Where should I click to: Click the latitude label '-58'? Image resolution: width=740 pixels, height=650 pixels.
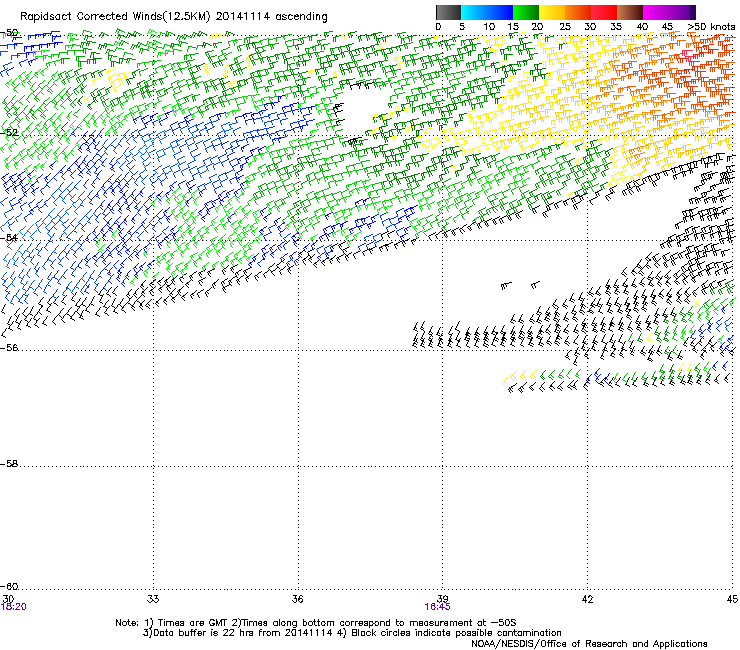[9, 464]
